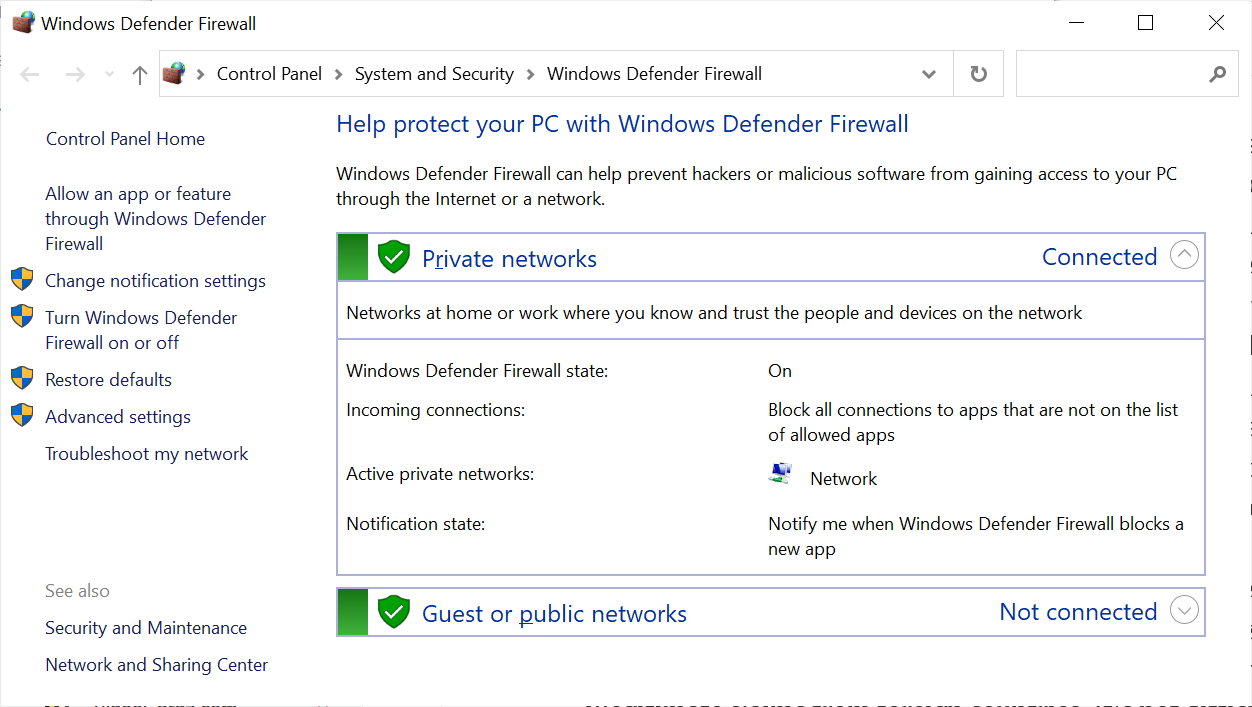The width and height of the screenshot is (1252, 707).
Task: Open Network and Sharing Center link
Action: point(156,665)
